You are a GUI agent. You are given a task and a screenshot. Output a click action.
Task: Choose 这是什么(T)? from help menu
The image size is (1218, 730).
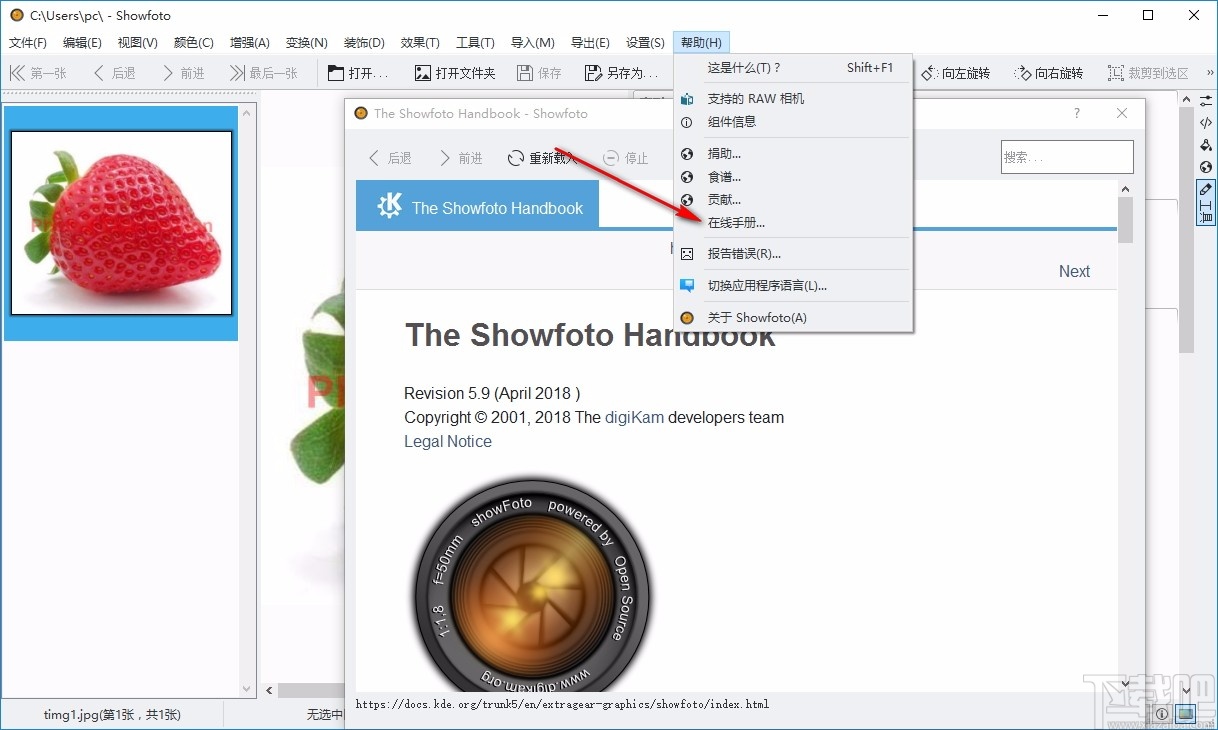click(x=793, y=68)
